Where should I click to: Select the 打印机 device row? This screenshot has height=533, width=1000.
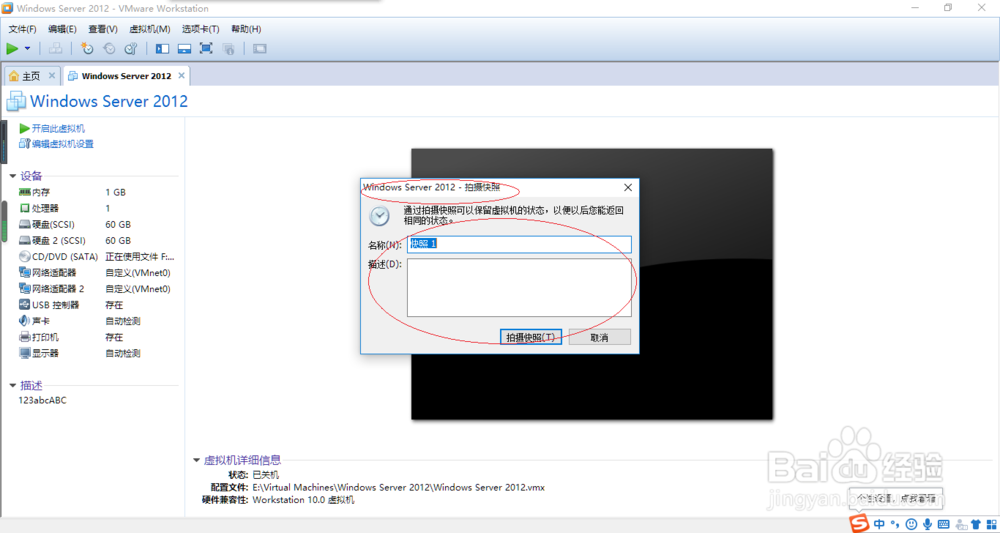[x=96, y=337]
